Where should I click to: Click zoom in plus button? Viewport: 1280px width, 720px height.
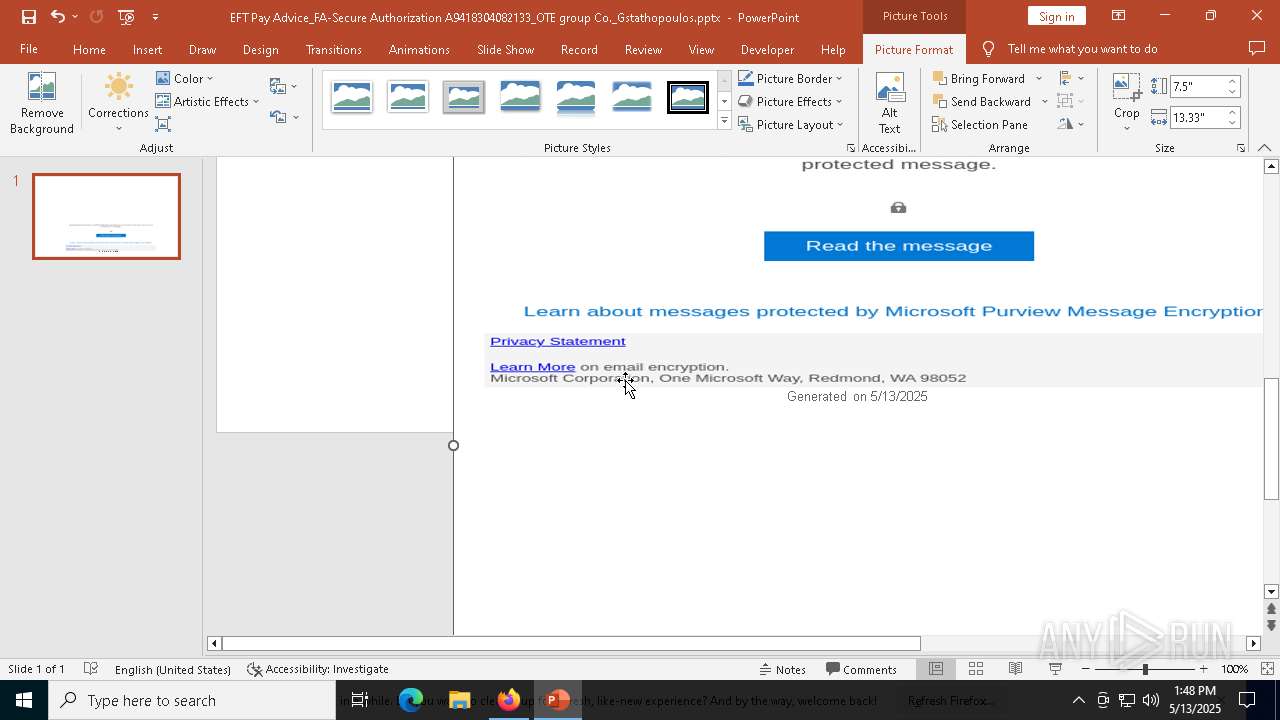coord(1203,669)
